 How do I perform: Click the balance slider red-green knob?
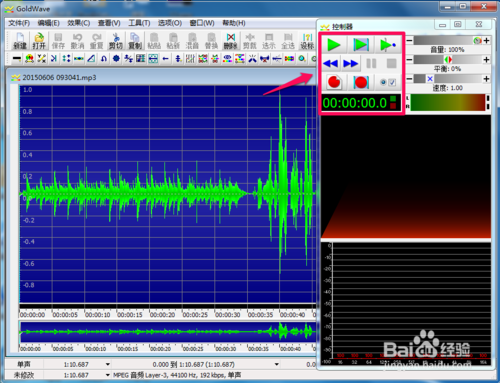click(448, 60)
